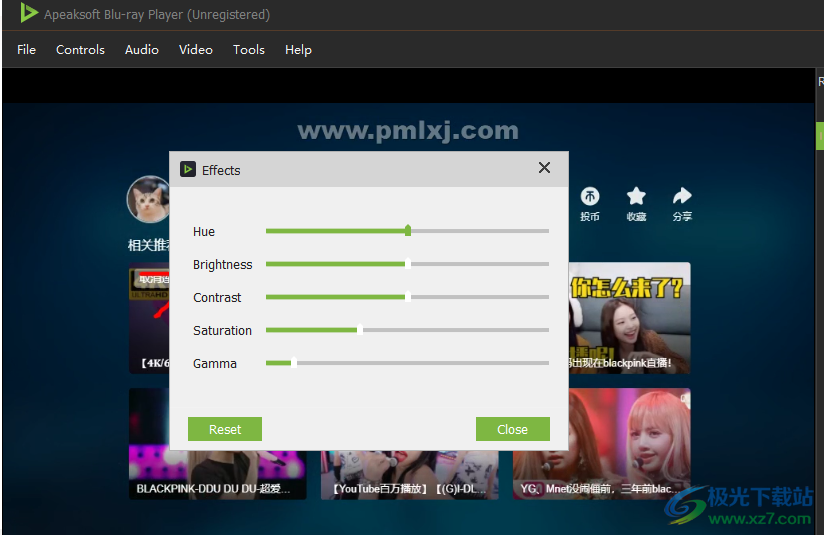Open the Controls menu
Image resolution: width=824 pixels, height=535 pixels.
tap(80, 49)
